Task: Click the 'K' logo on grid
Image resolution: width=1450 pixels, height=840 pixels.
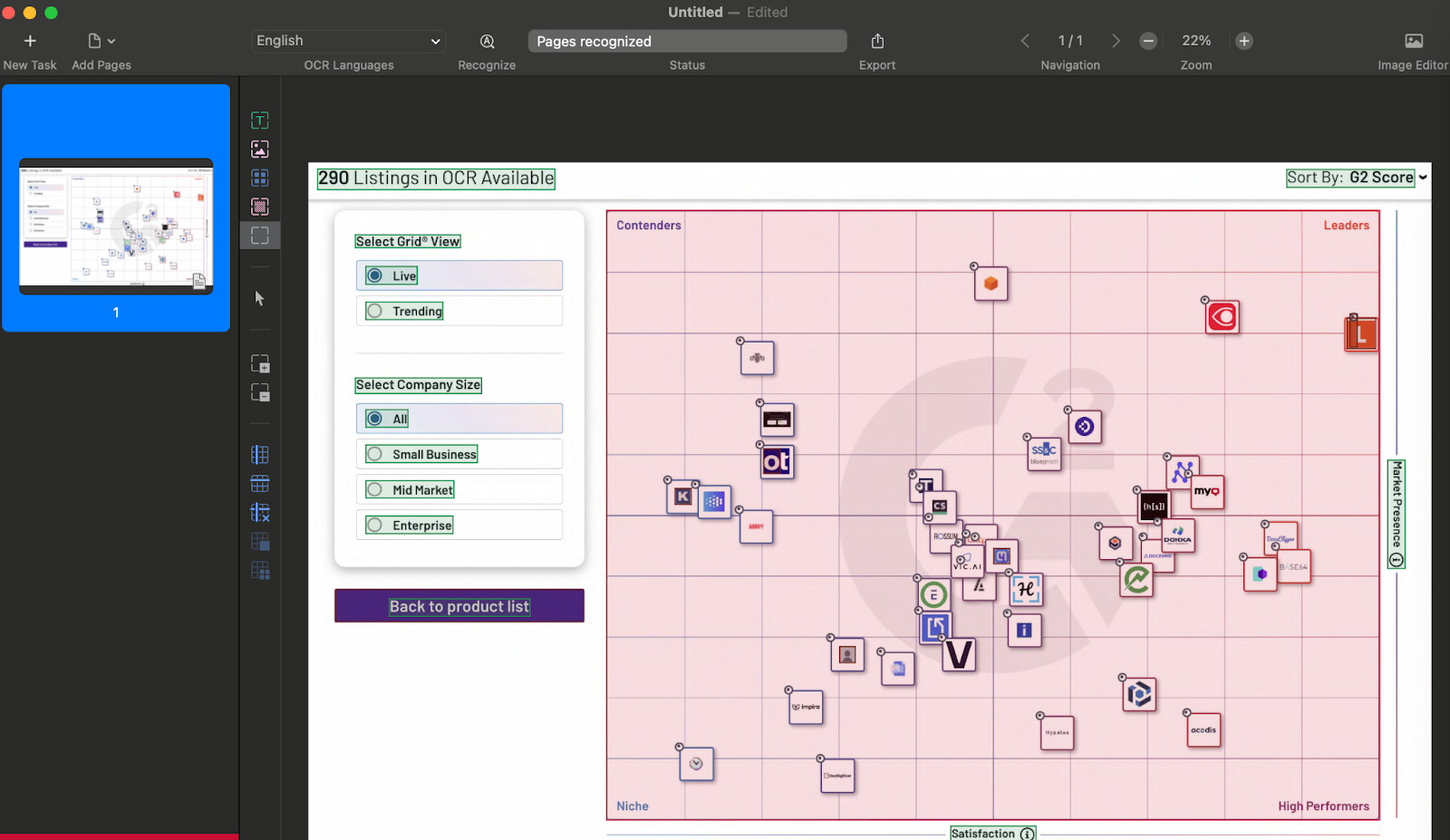Action: pos(683,497)
